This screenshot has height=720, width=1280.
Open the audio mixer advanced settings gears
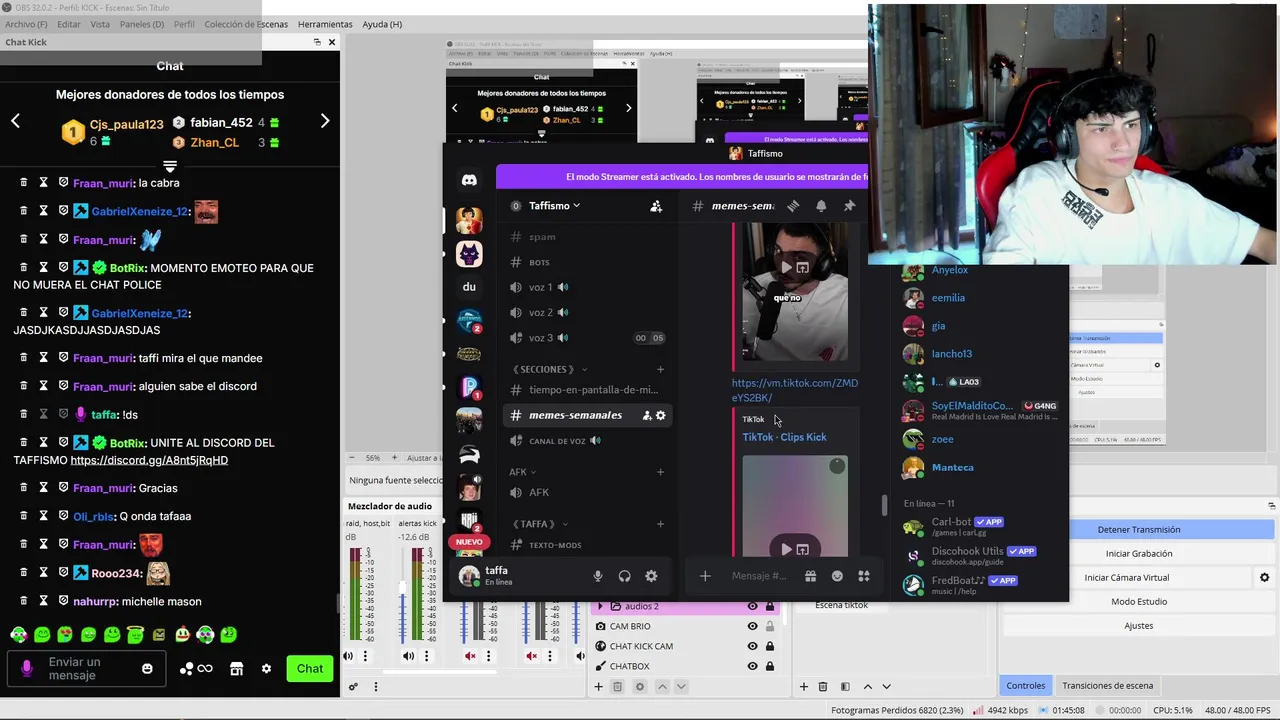click(x=353, y=687)
